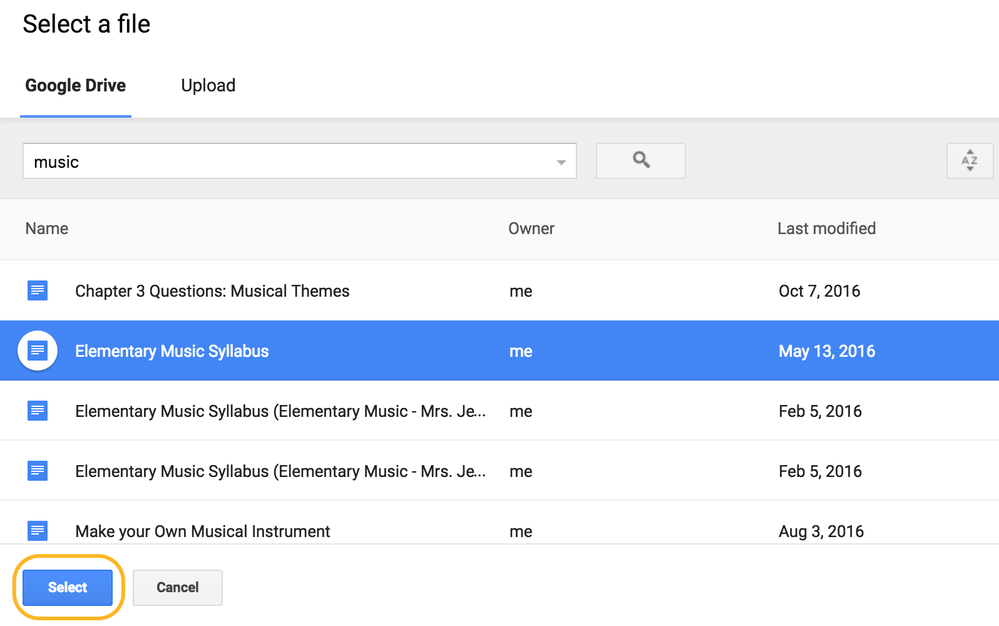Switch to the Google Drive tab
999x626 pixels.
point(76,86)
